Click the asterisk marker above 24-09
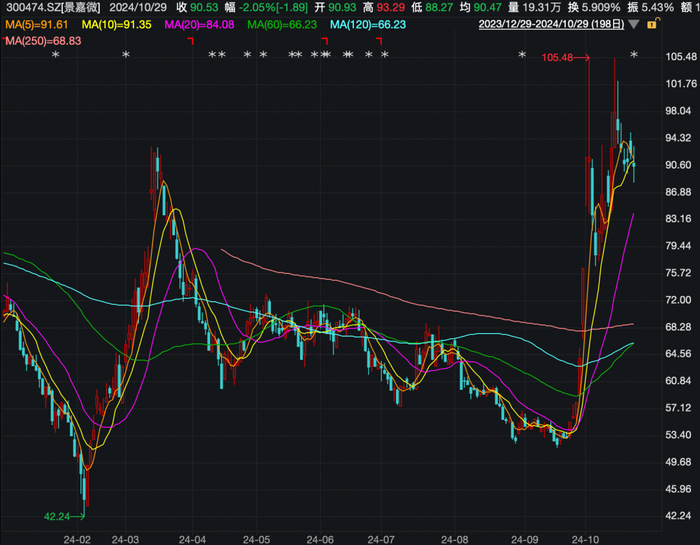700x545 pixels. coord(521,56)
